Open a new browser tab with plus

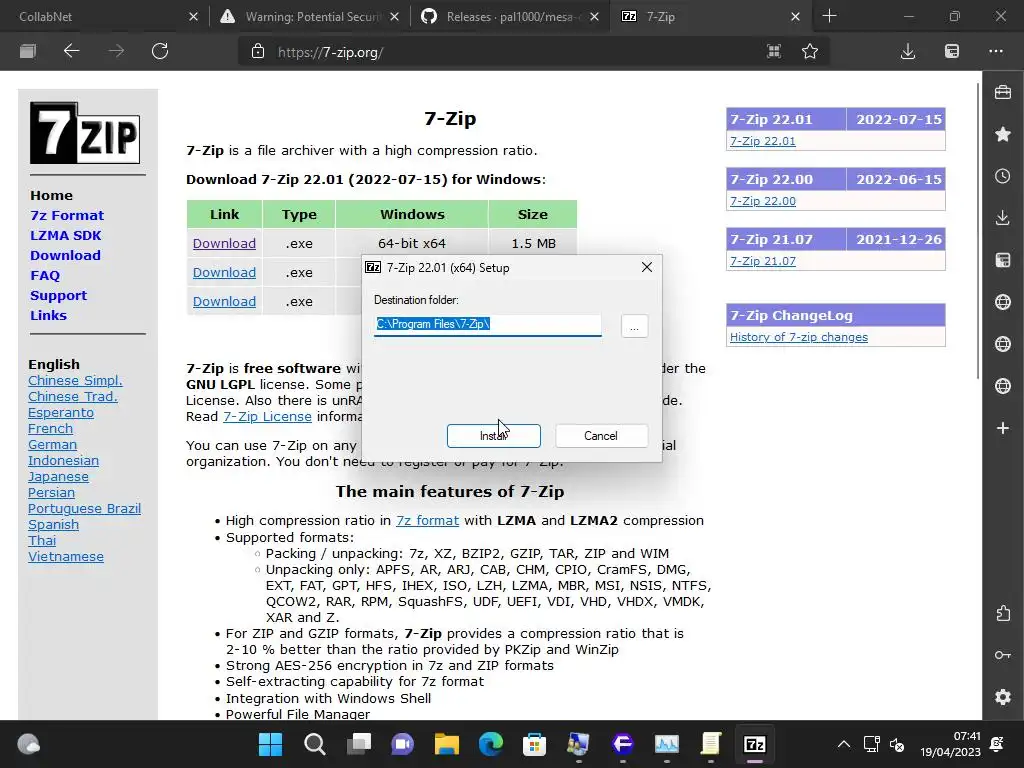[x=829, y=16]
